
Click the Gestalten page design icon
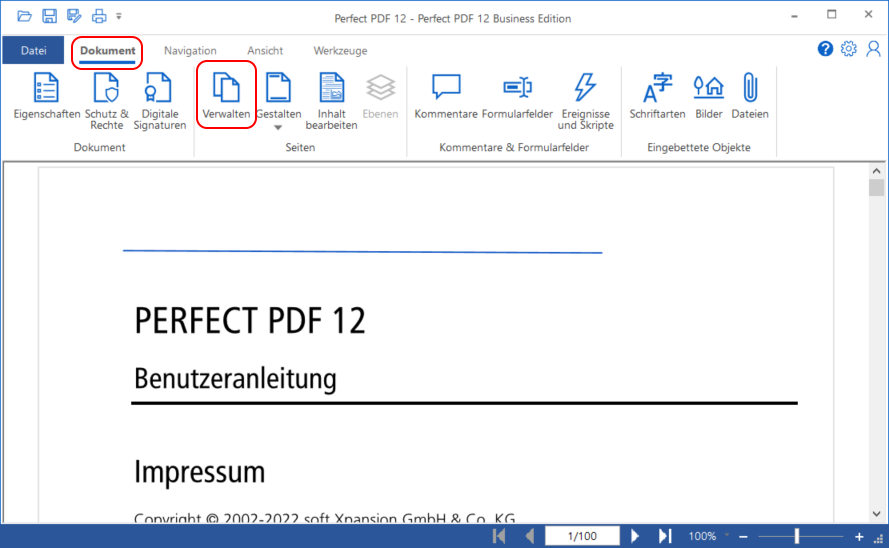(278, 88)
